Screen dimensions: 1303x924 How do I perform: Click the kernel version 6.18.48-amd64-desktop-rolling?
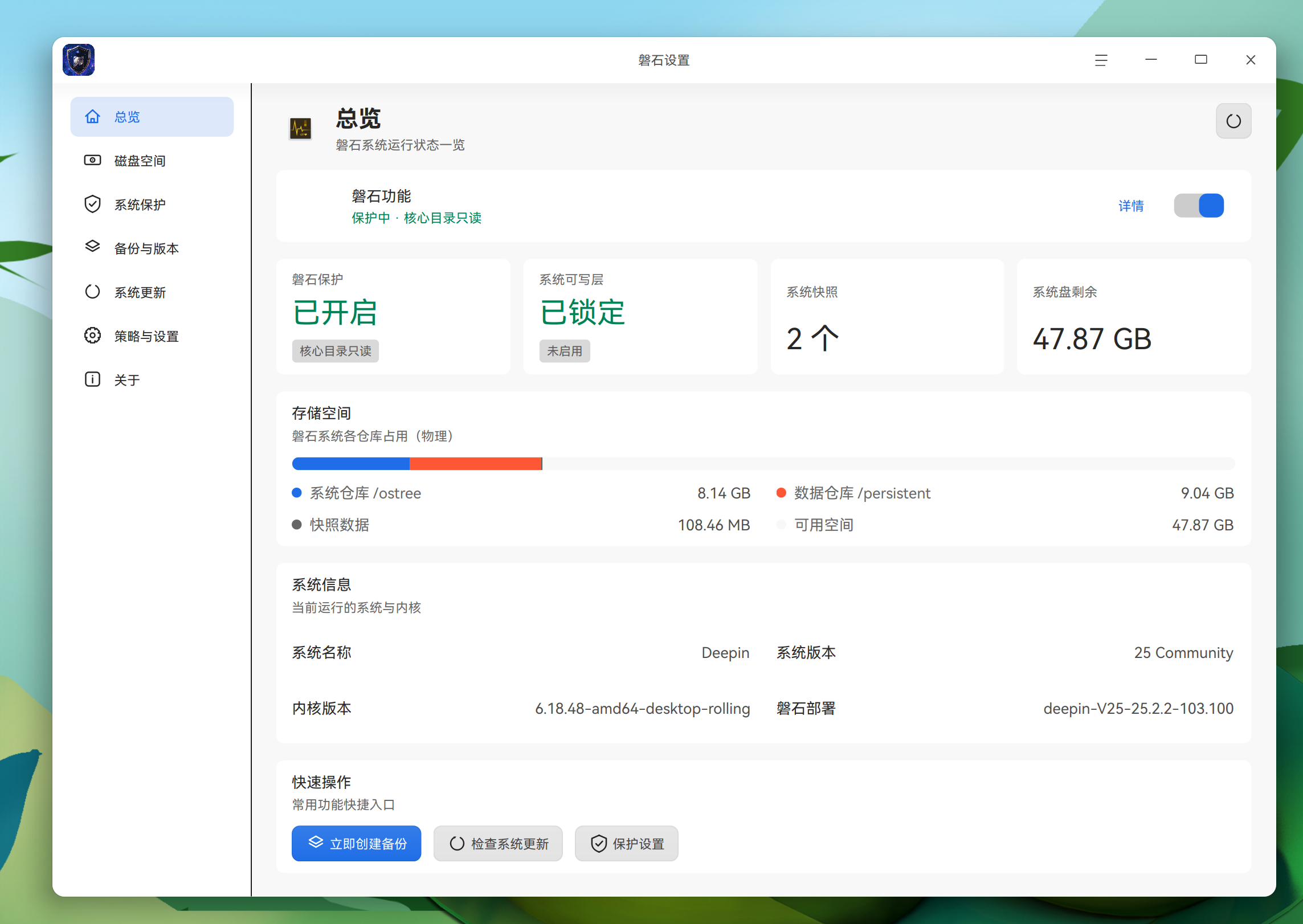click(643, 708)
